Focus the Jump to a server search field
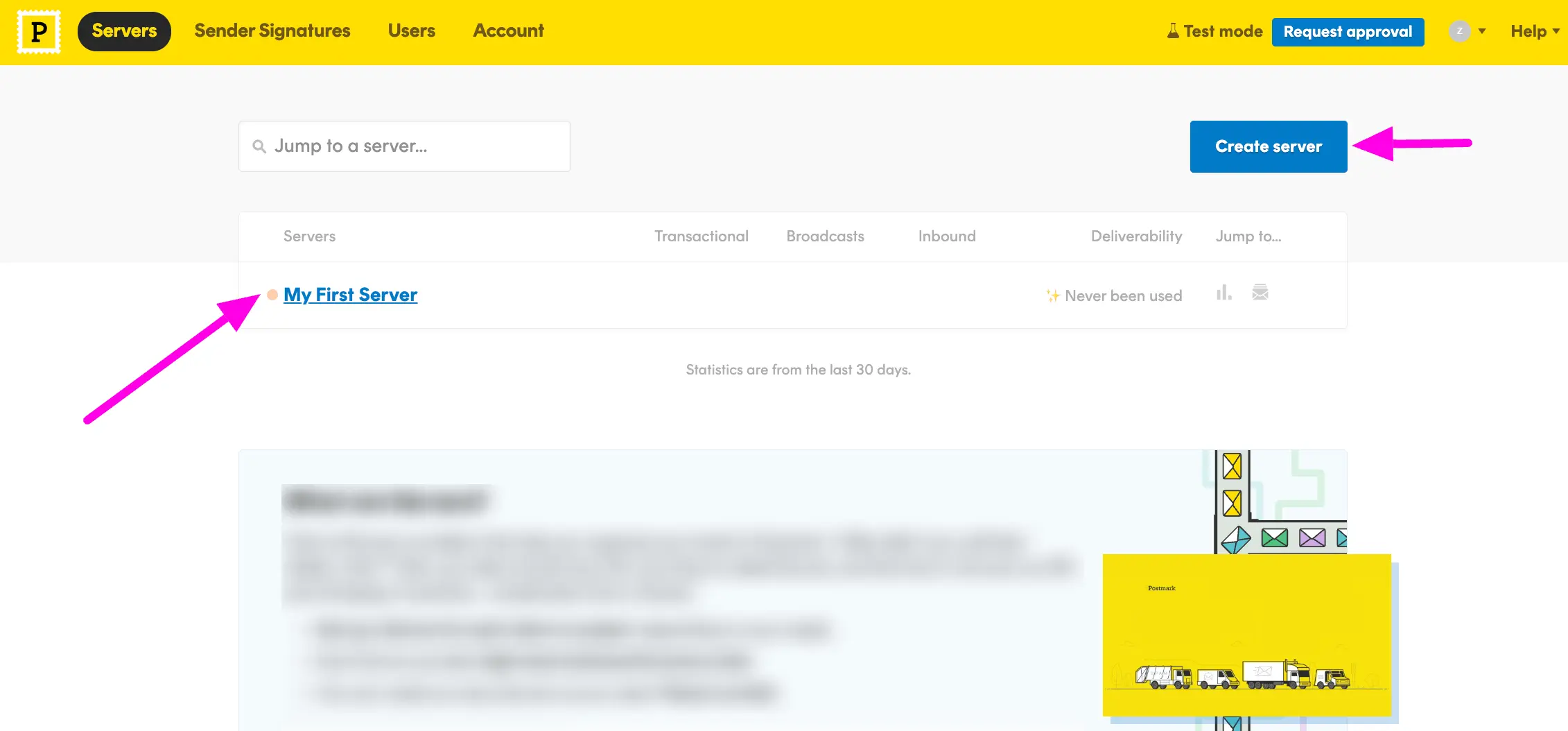1568x731 pixels. click(x=405, y=146)
